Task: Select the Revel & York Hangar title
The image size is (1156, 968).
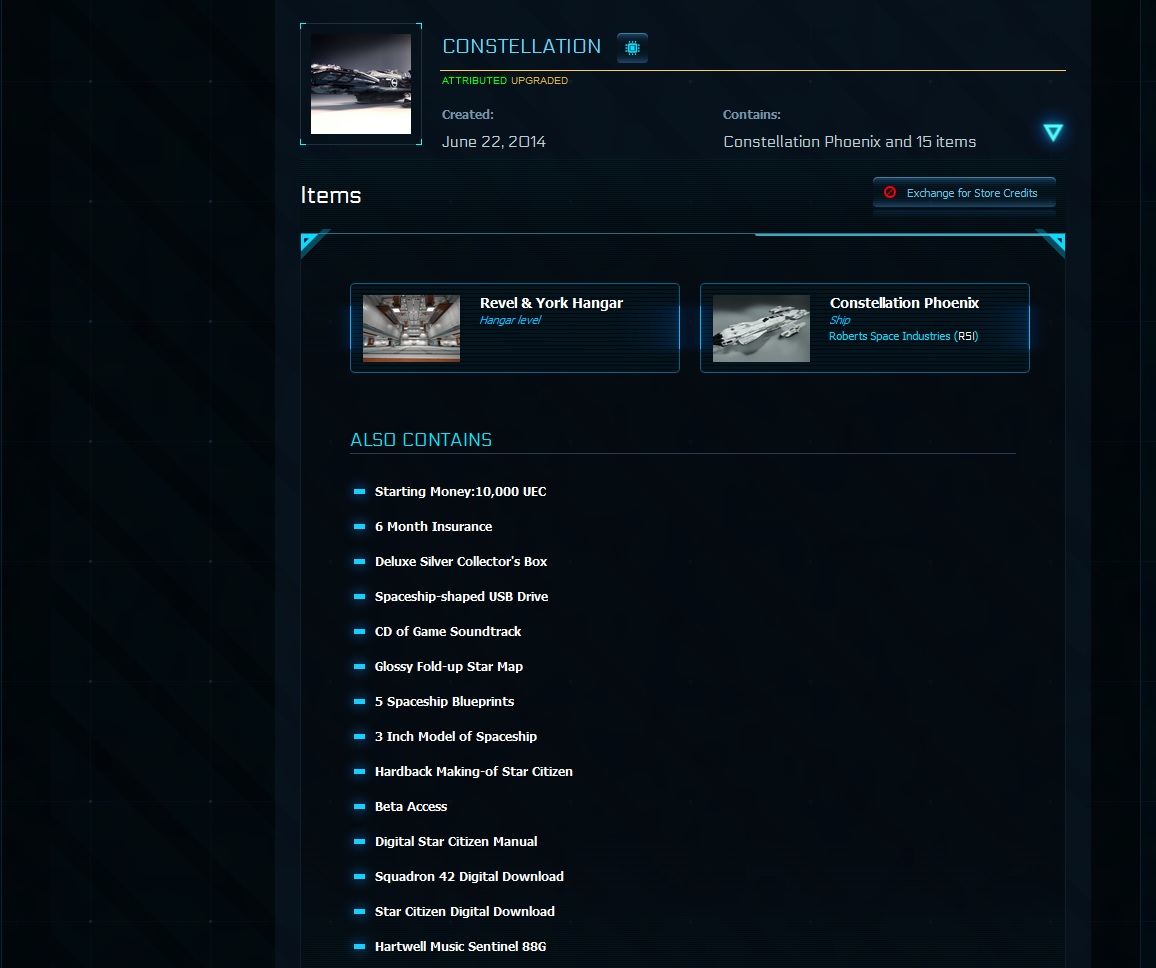Action: [x=551, y=303]
